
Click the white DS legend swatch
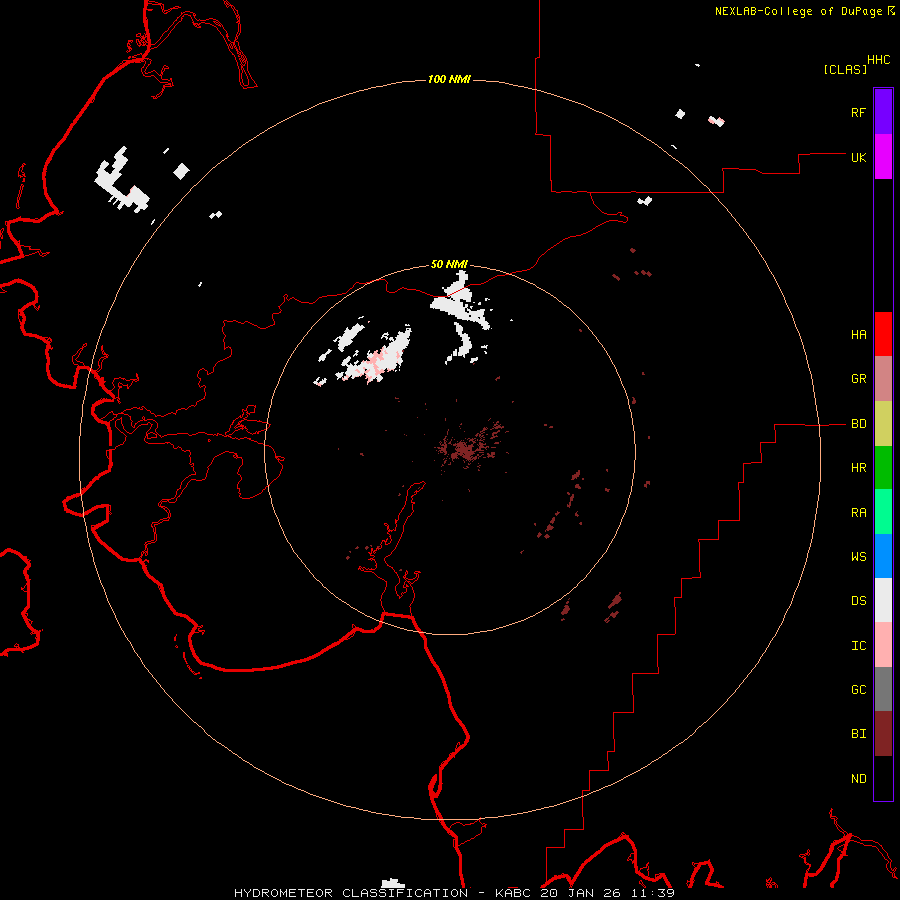click(x=883, y=600)
